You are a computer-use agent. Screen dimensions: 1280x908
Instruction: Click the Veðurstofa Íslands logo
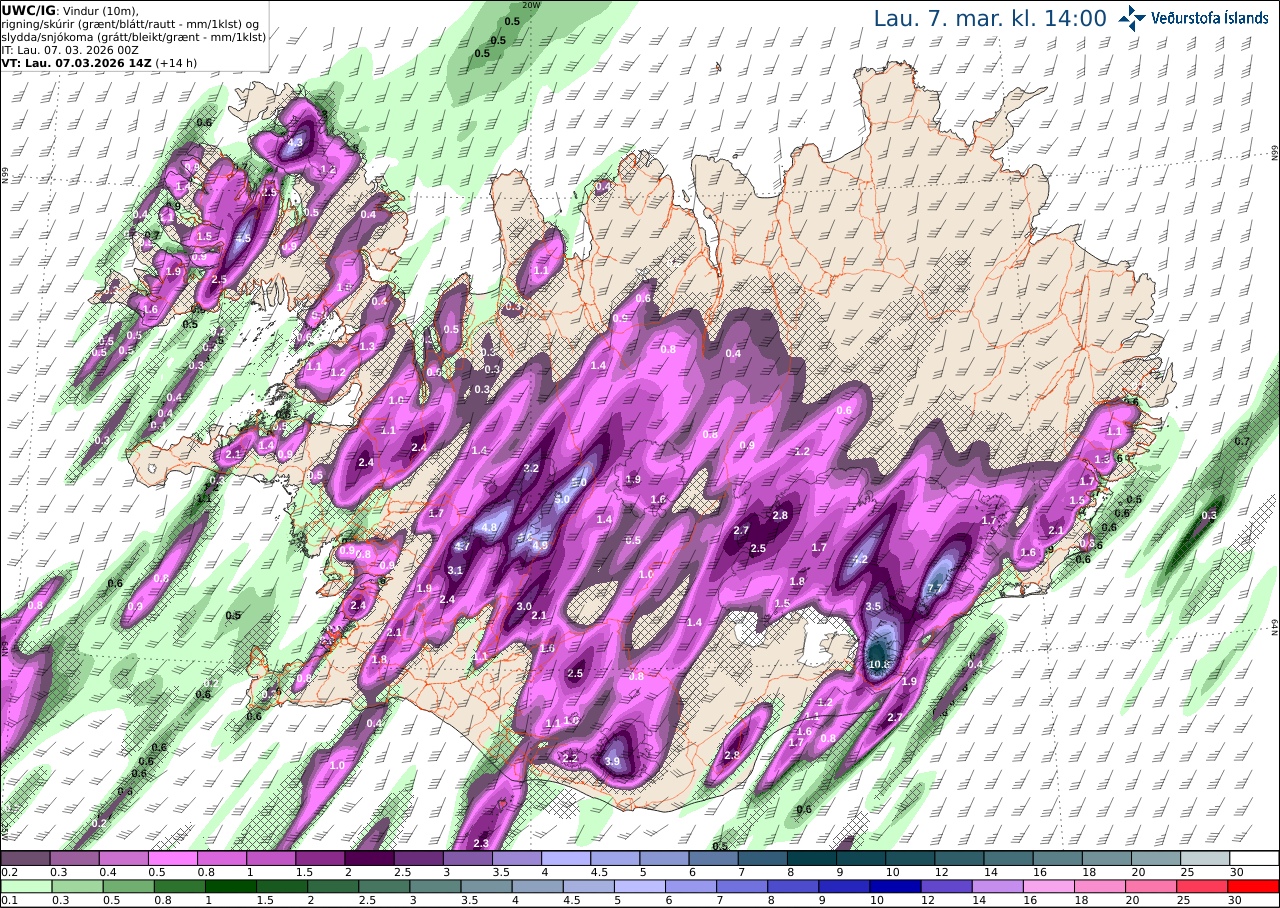1193,17
